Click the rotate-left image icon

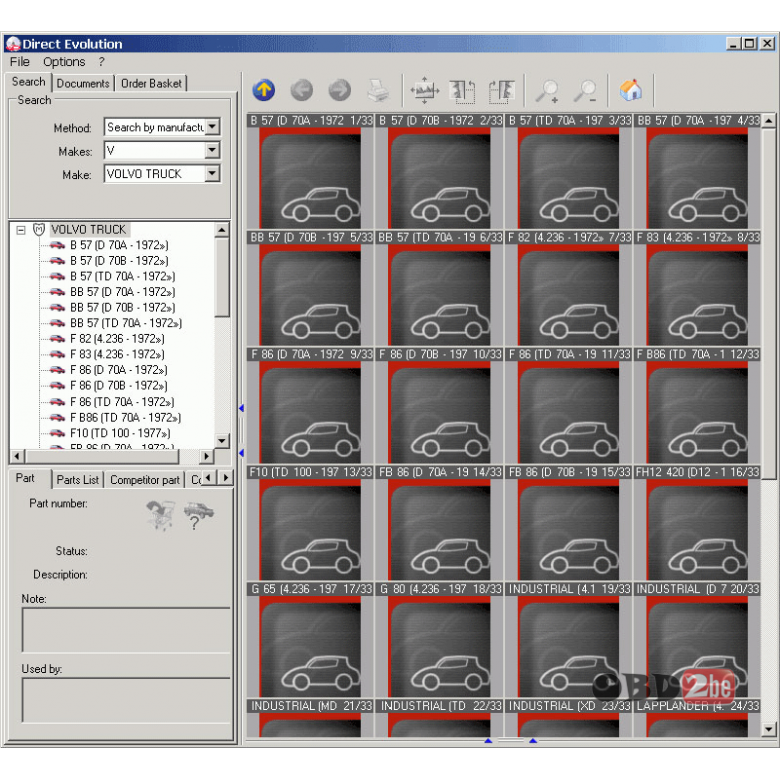pos(462,92)
